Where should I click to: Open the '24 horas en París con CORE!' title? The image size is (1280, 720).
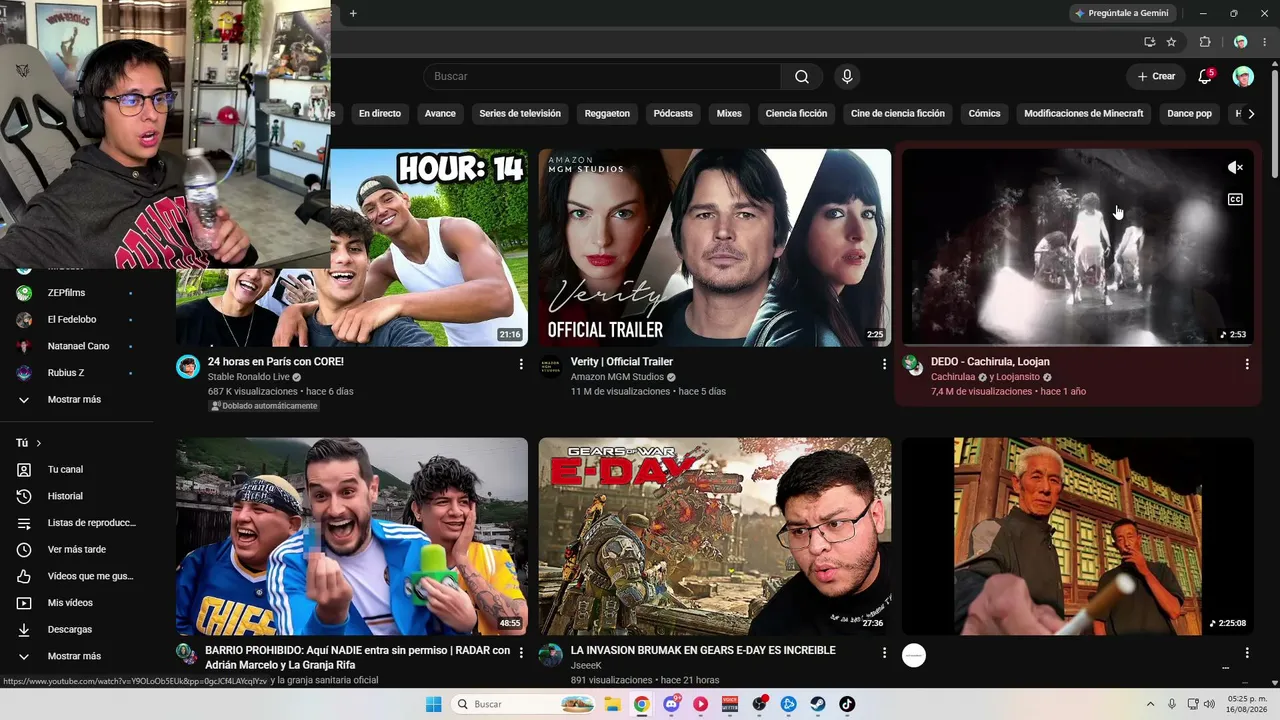(275, 362)
